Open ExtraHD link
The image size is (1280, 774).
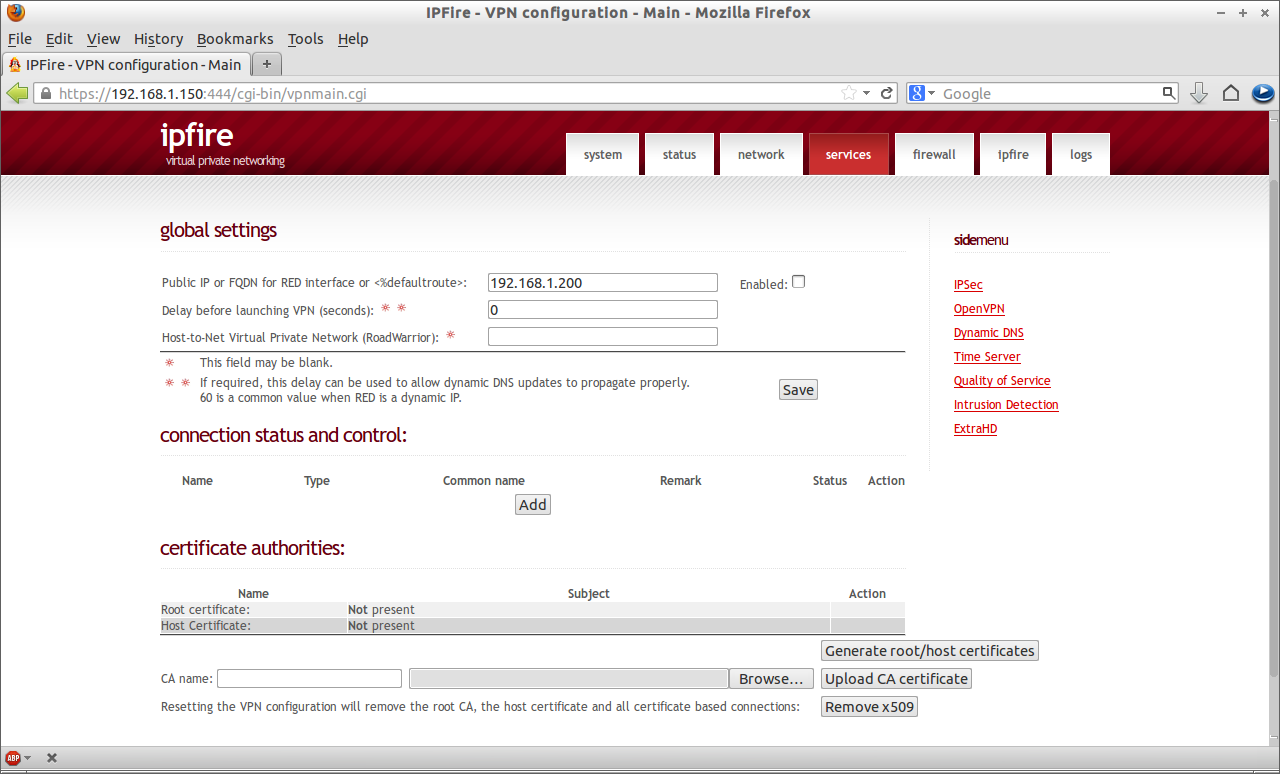(975, 429)
